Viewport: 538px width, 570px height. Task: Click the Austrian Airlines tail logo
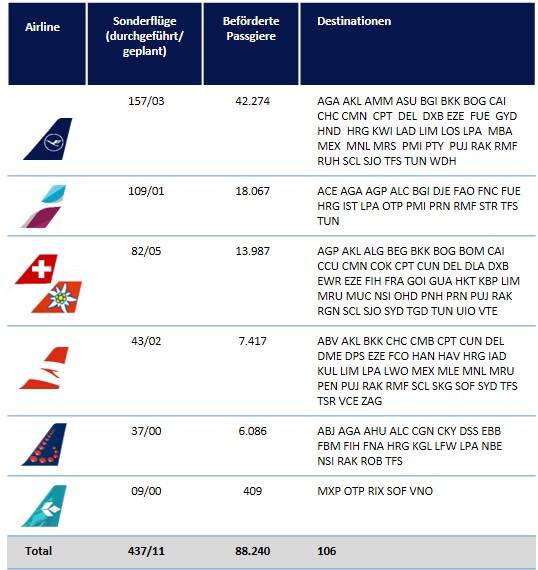pos(44,368)
